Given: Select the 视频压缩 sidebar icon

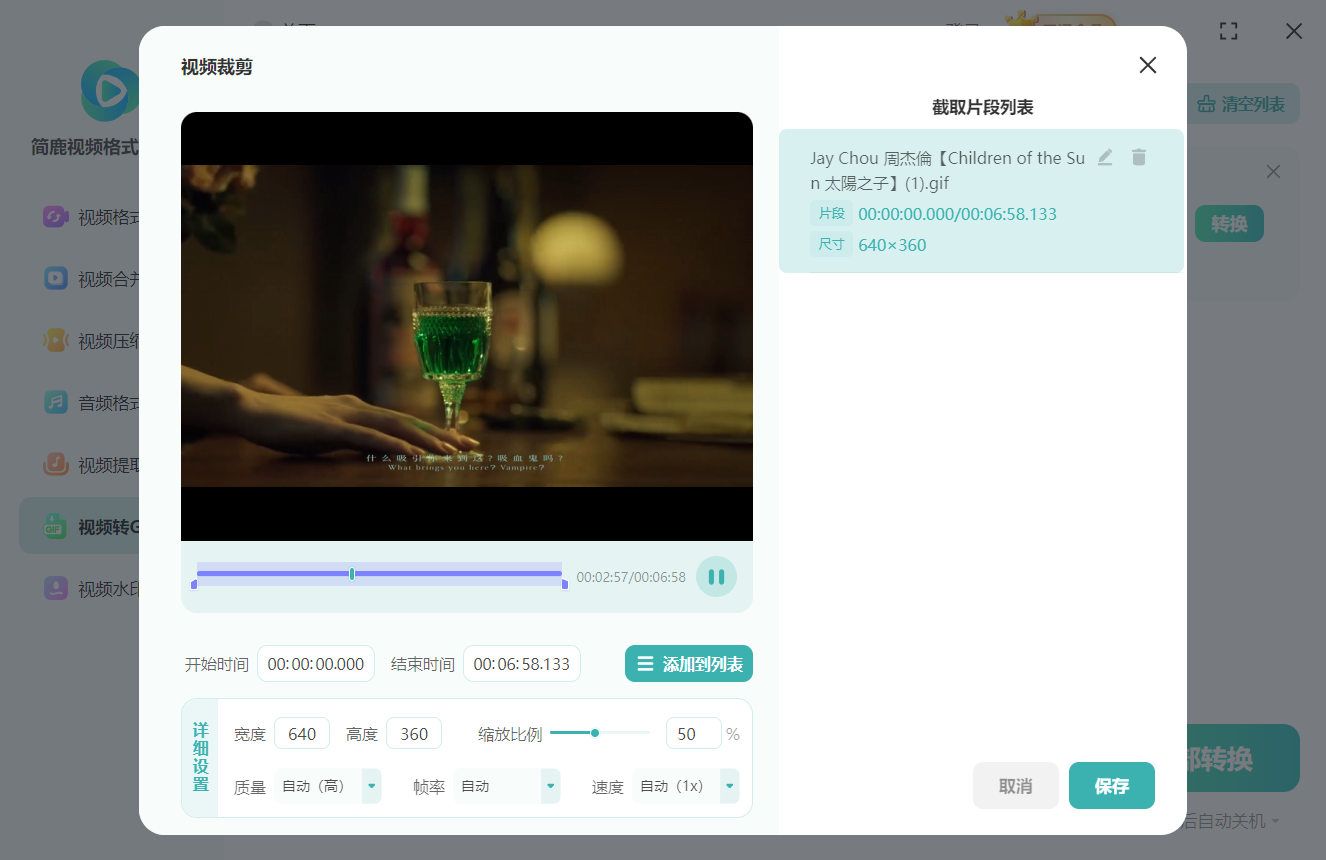Looking at the screenshot, I should click(x=56, y=341).
